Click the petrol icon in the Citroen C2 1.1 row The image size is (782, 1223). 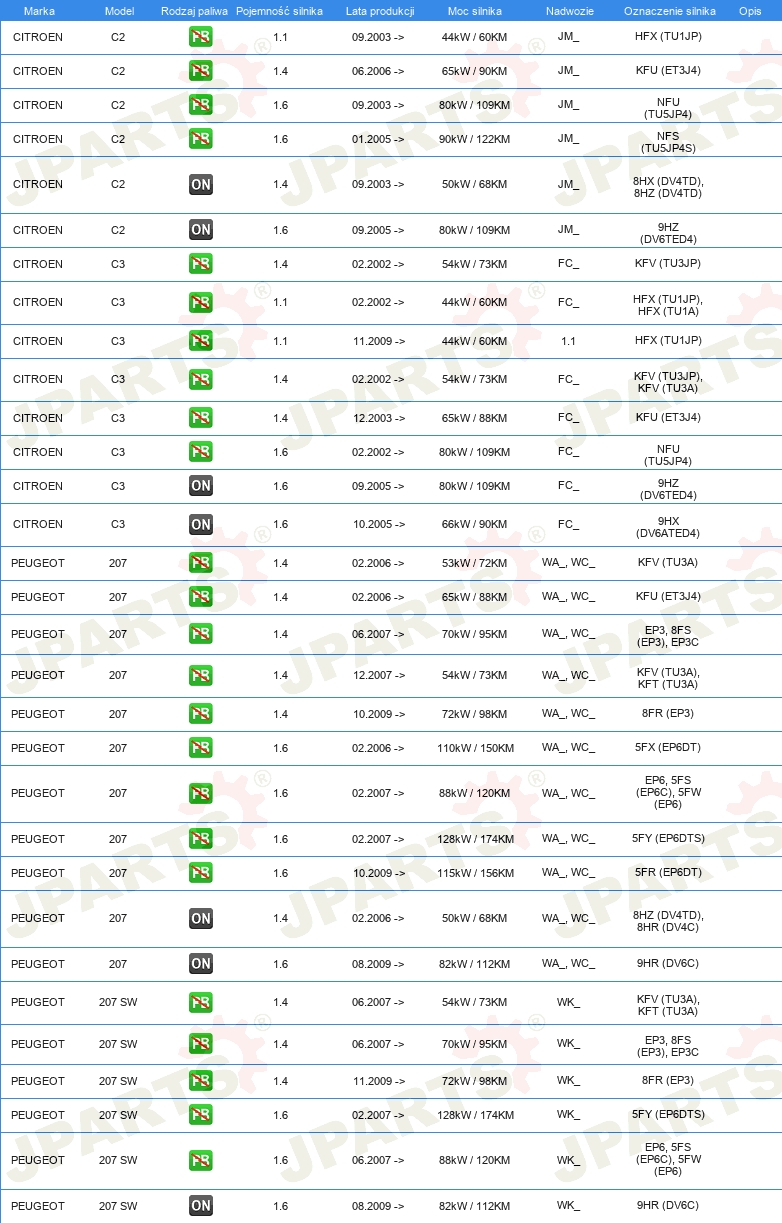(x=201, y=38)
